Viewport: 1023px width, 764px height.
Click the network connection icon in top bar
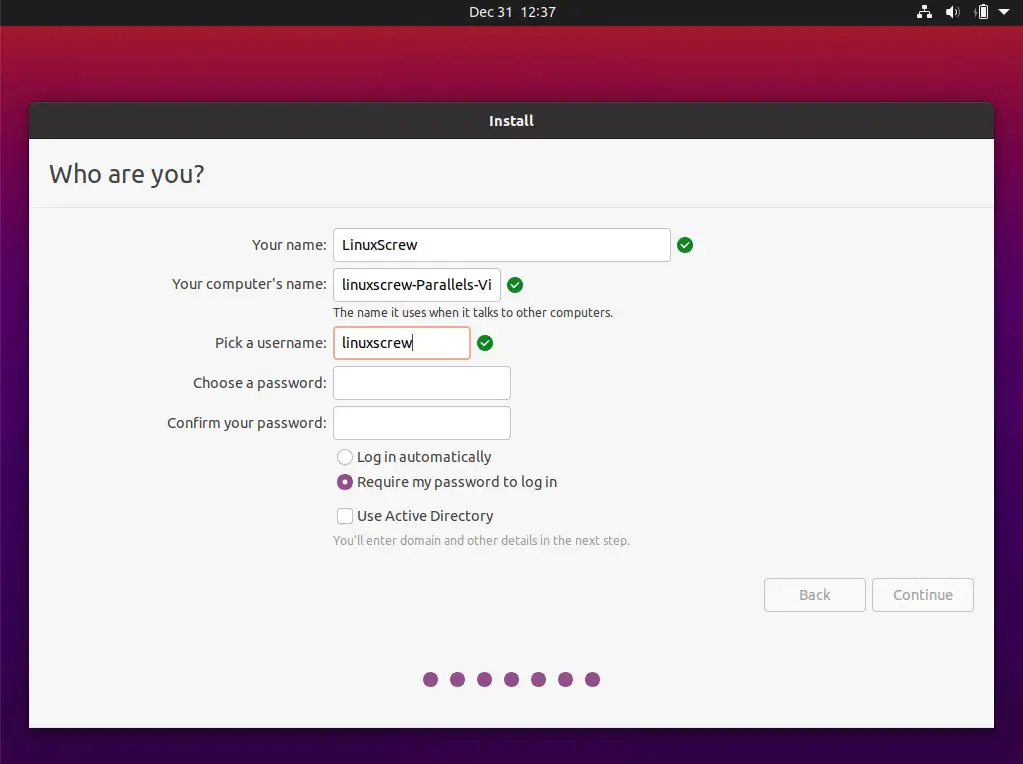point(924,12)
